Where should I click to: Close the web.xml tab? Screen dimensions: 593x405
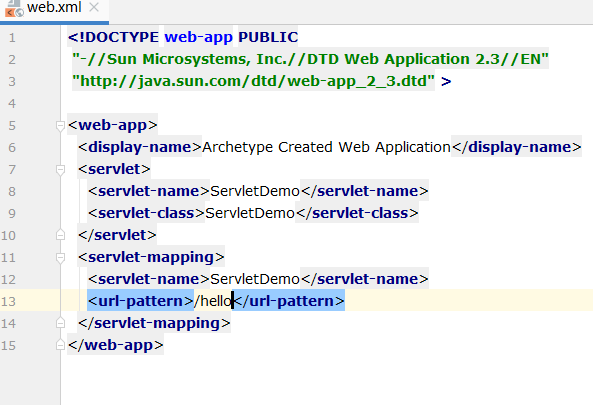point(94,7)
